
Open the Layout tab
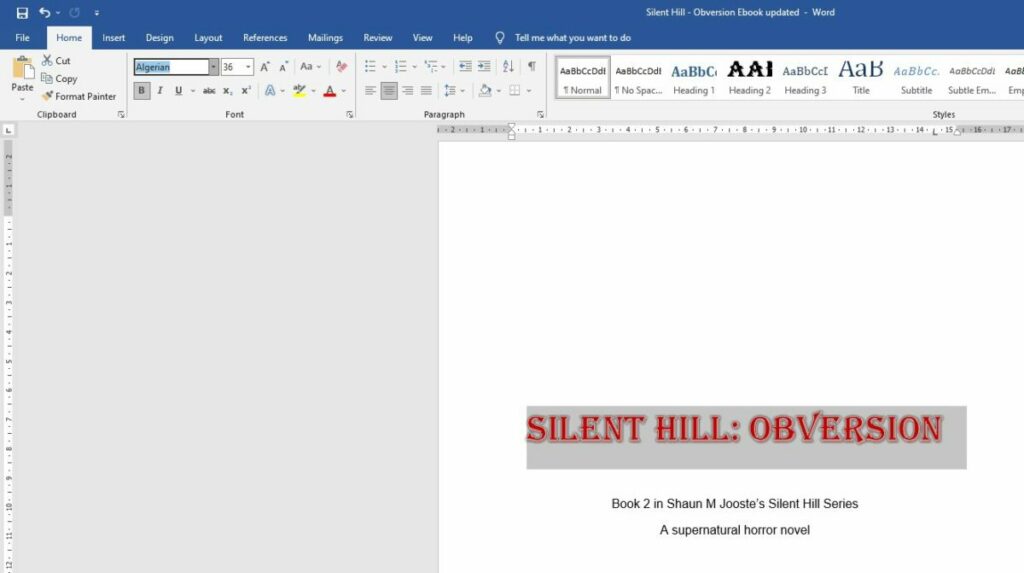(x=208, y=38)
